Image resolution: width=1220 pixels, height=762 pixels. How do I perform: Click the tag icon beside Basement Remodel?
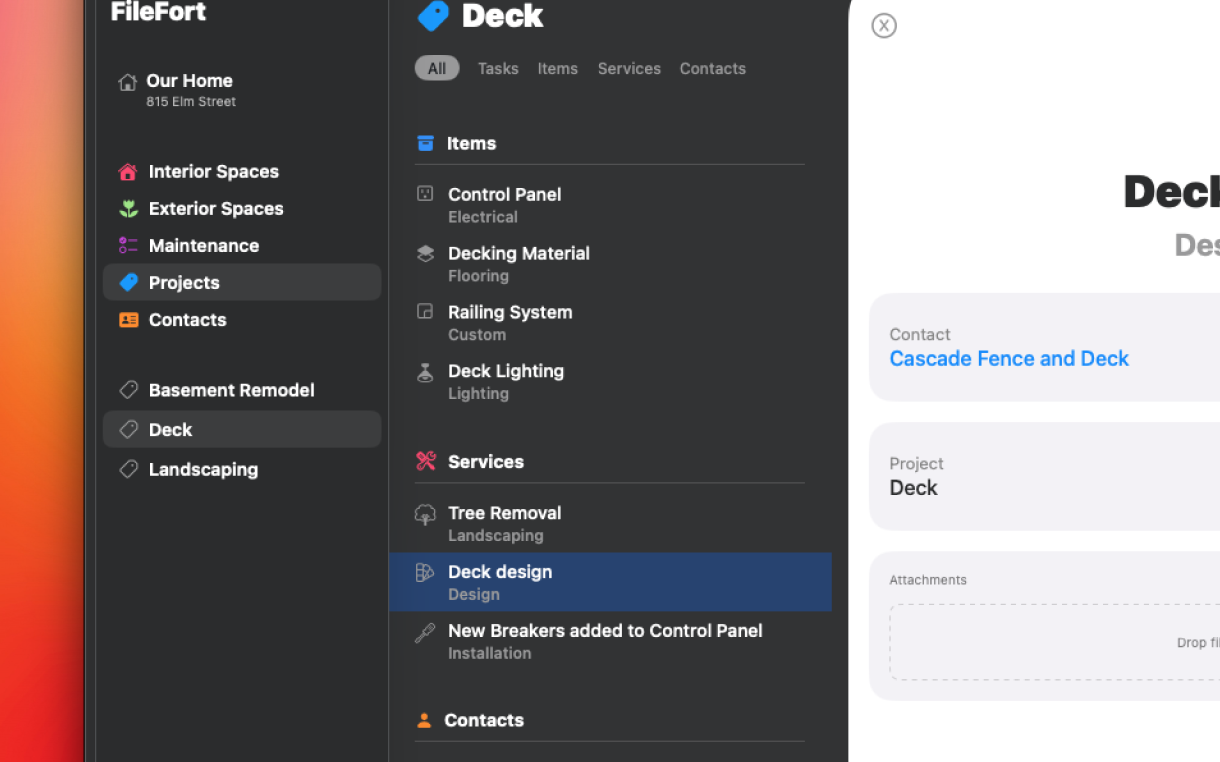128,390
